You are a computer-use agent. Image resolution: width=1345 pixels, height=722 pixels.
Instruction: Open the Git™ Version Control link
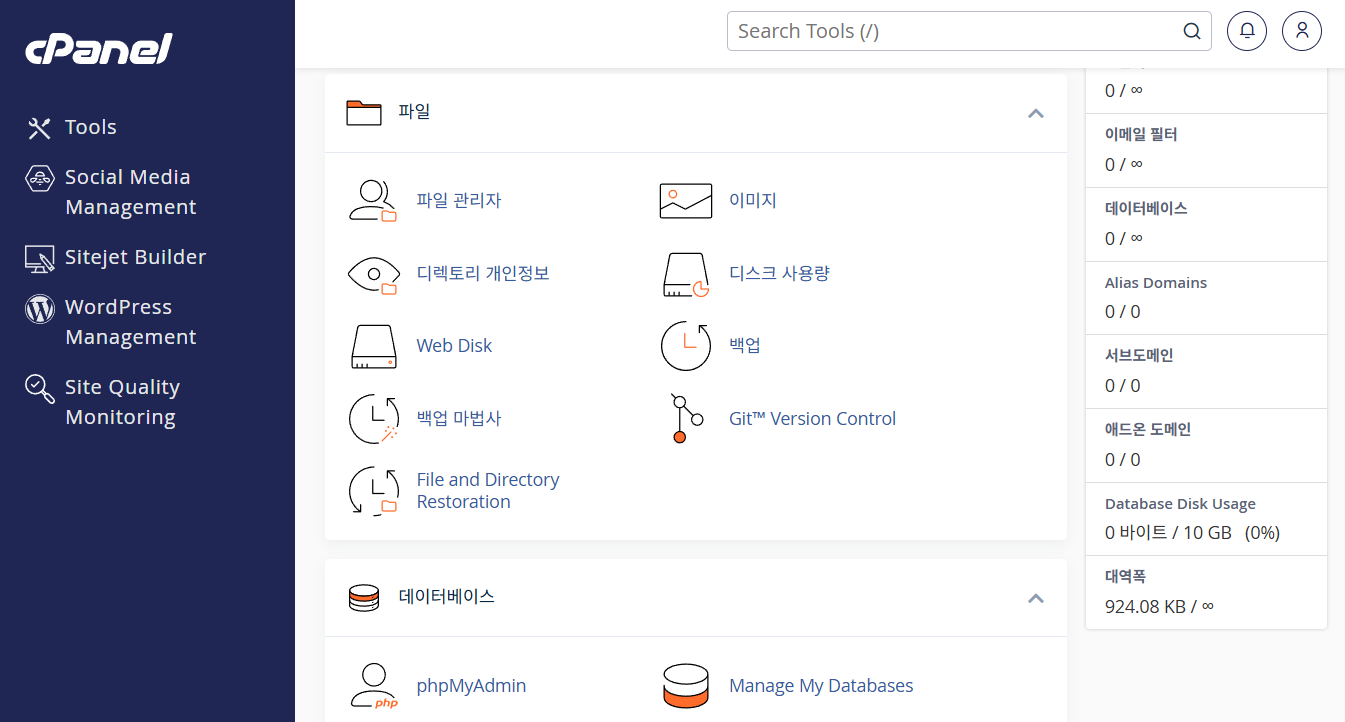(x=812, y=418)
